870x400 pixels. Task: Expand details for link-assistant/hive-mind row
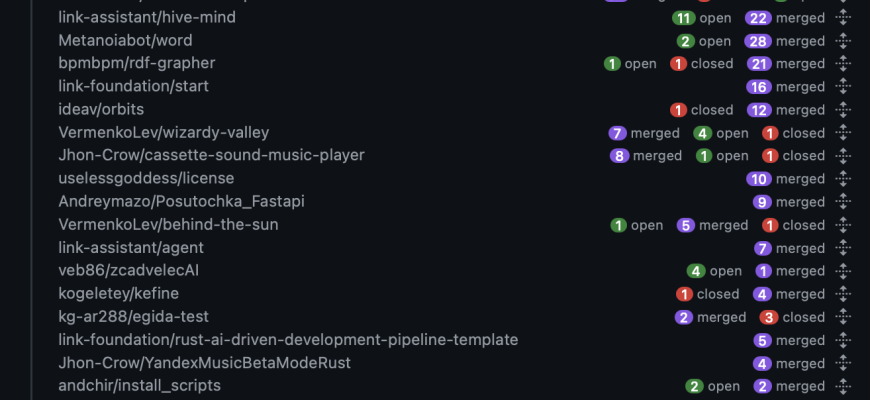[842, 18]
